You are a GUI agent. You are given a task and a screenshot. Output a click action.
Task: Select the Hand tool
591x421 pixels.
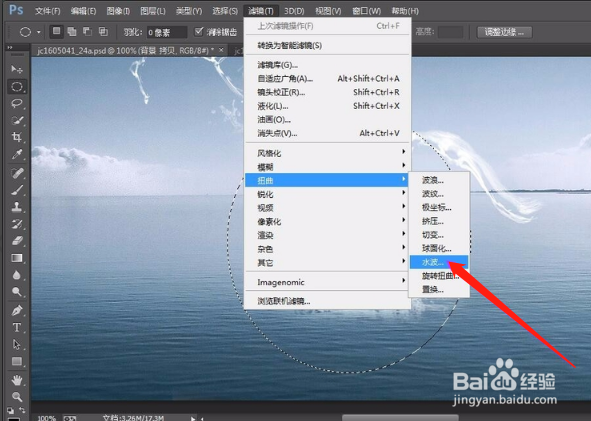pyautogui.click(x=17, y=380)
